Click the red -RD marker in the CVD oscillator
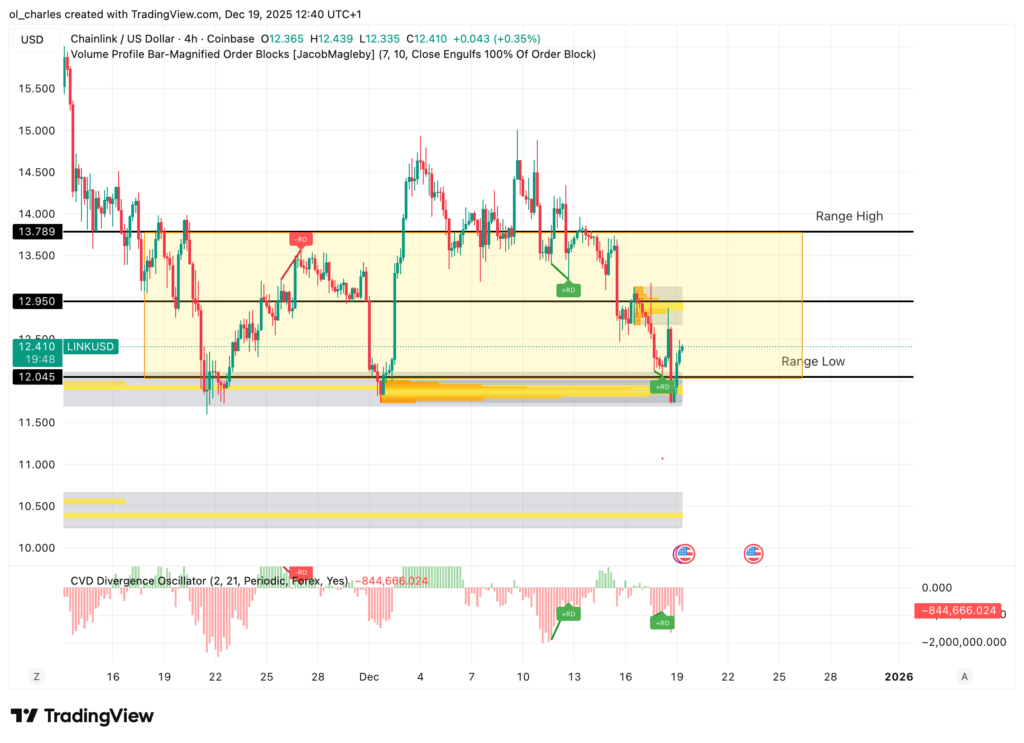 tap(302, 572)
